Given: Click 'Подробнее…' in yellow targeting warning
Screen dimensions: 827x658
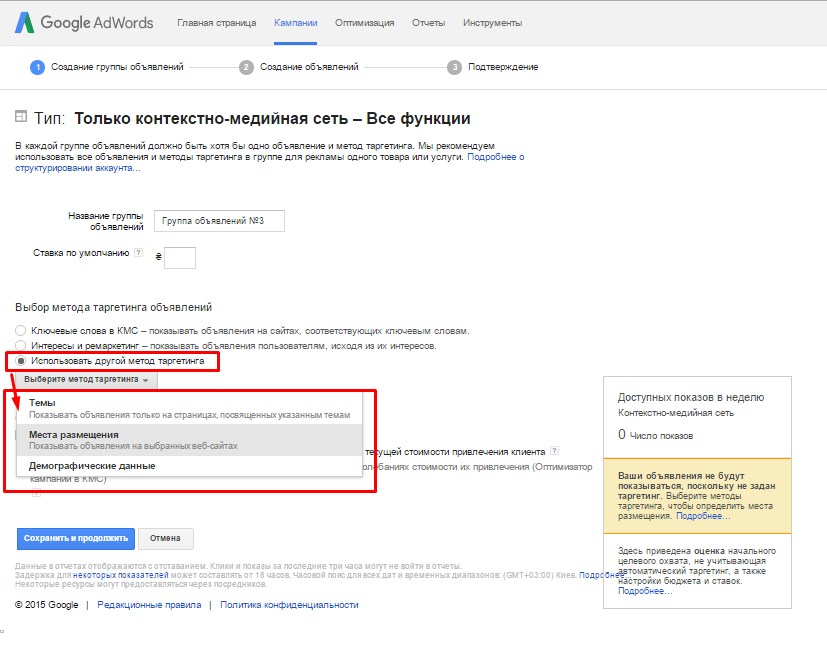Looking at the screenshot, I should pos(703,516).
